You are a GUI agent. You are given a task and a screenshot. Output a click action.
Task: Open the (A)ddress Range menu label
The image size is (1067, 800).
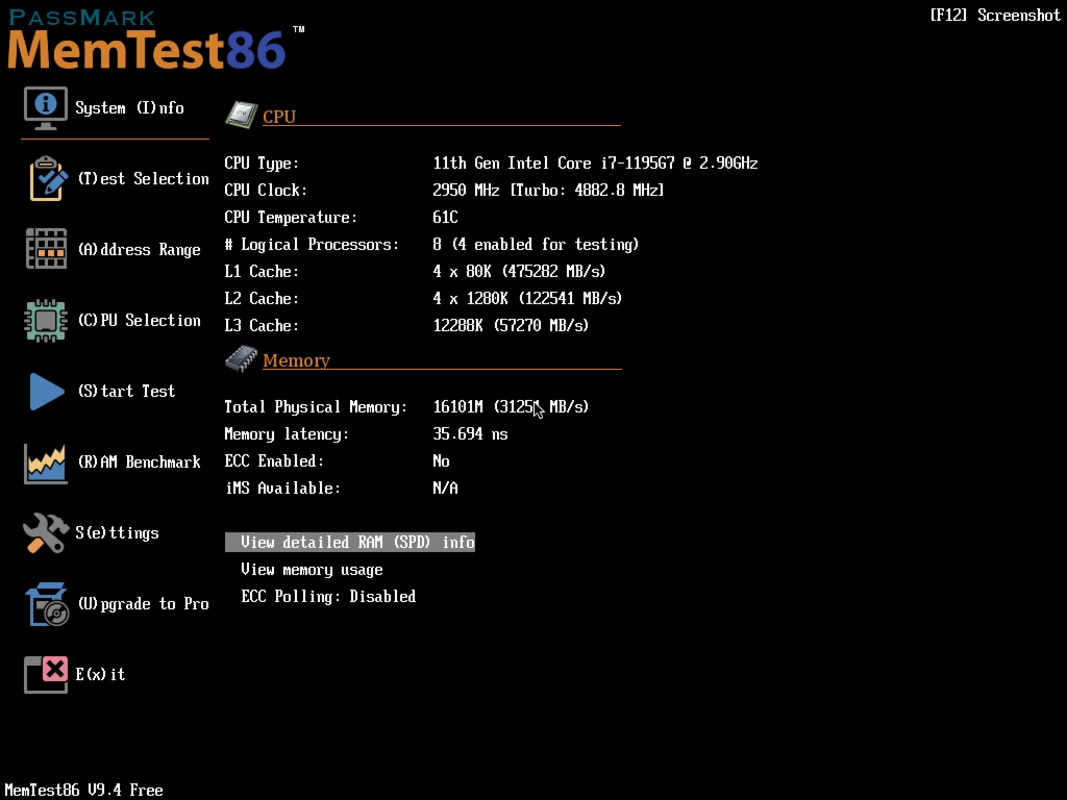click(x=139, y=250)
